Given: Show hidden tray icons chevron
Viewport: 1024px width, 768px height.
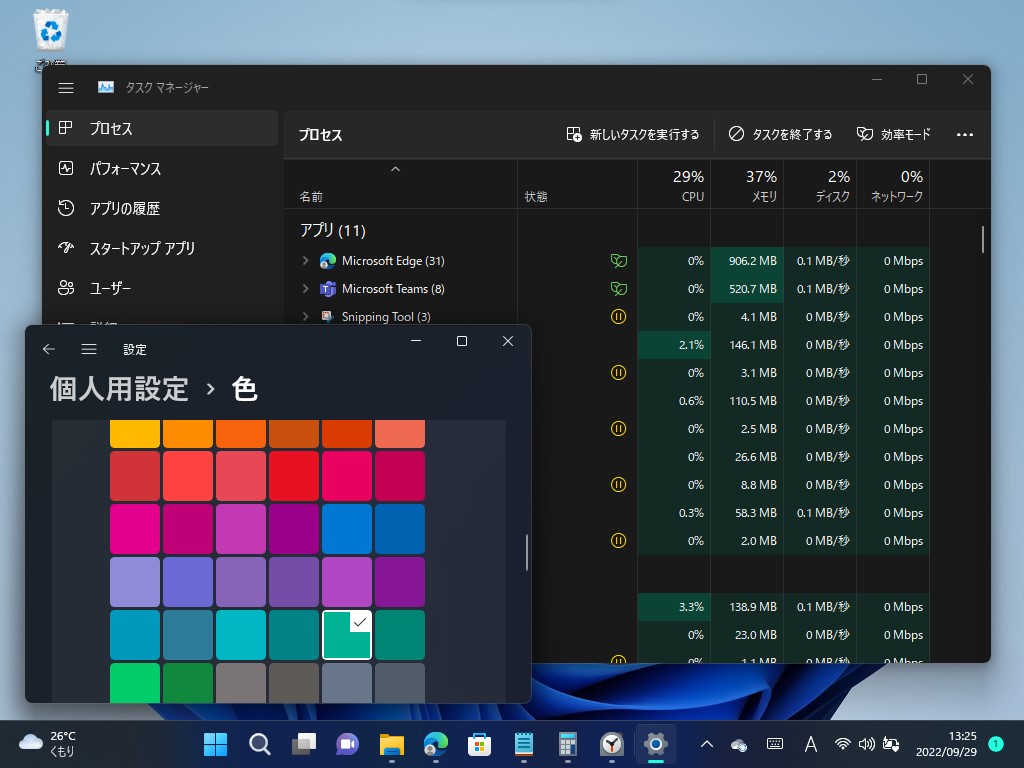Looking at the screenshot, I should point(707,744).
